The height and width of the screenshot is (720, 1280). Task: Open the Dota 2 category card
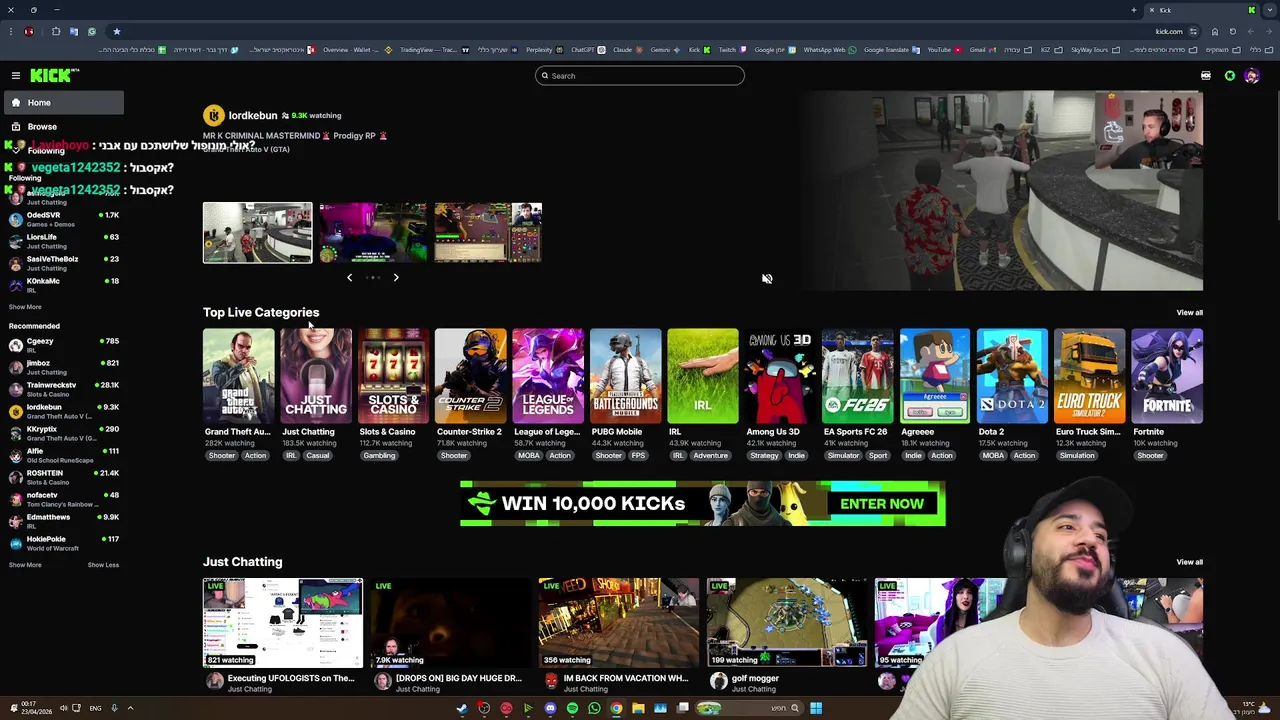(1012, 376)
